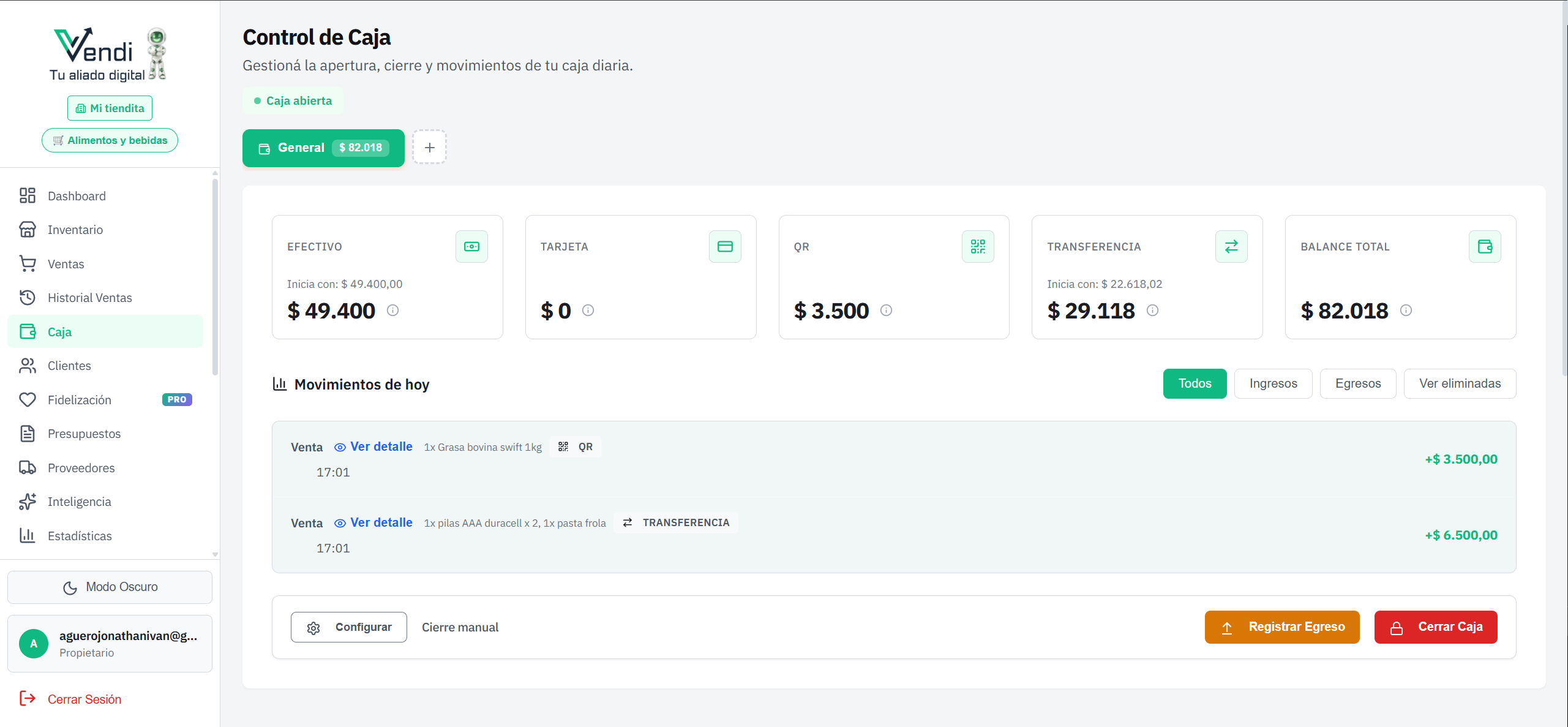The width and height of the screenshot is (1568, 727).
Task: Expand the info tooltip next to $ 49.400
Action: tap(392, 311)
